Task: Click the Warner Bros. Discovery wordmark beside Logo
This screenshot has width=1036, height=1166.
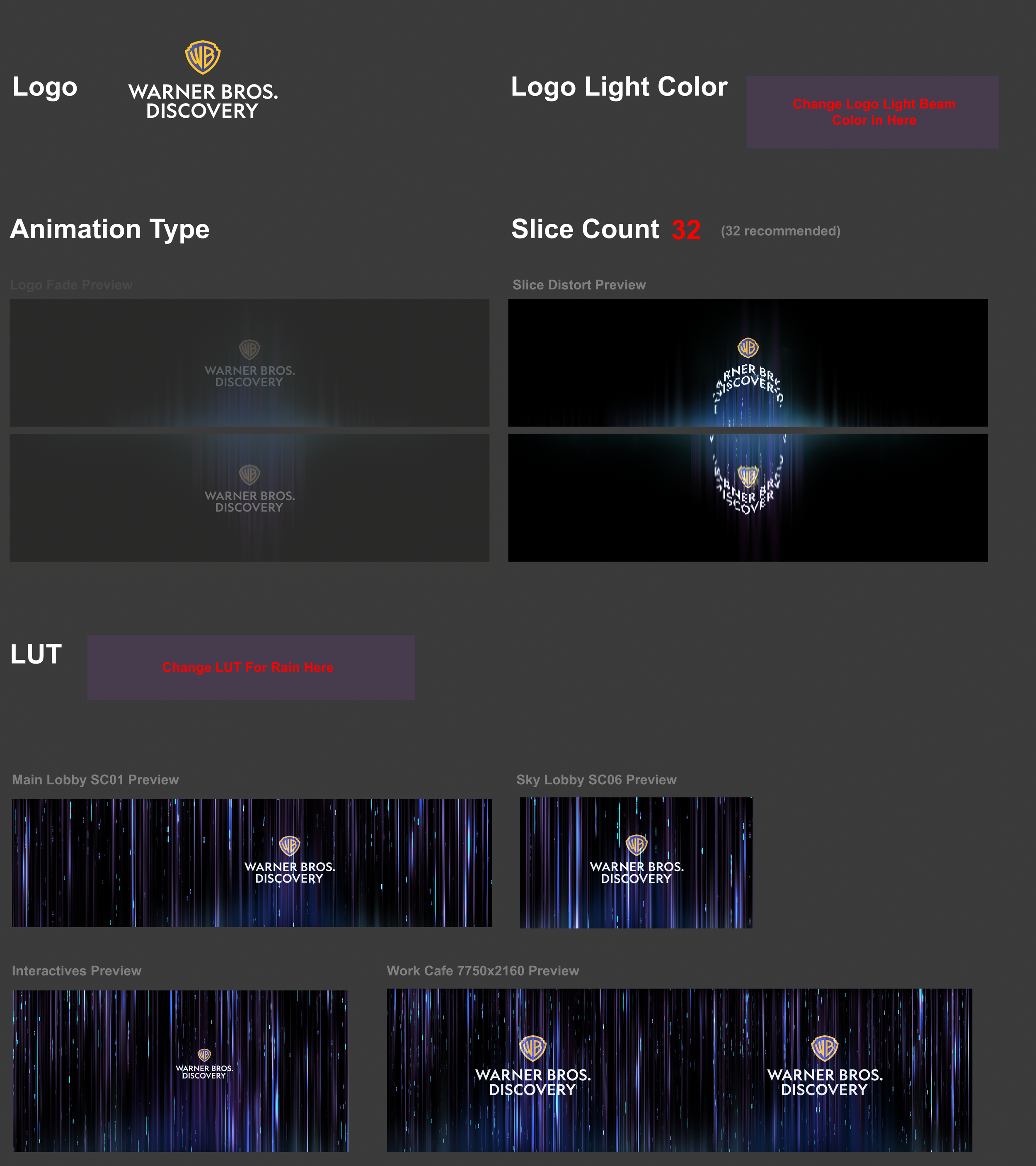Action: 203,101
